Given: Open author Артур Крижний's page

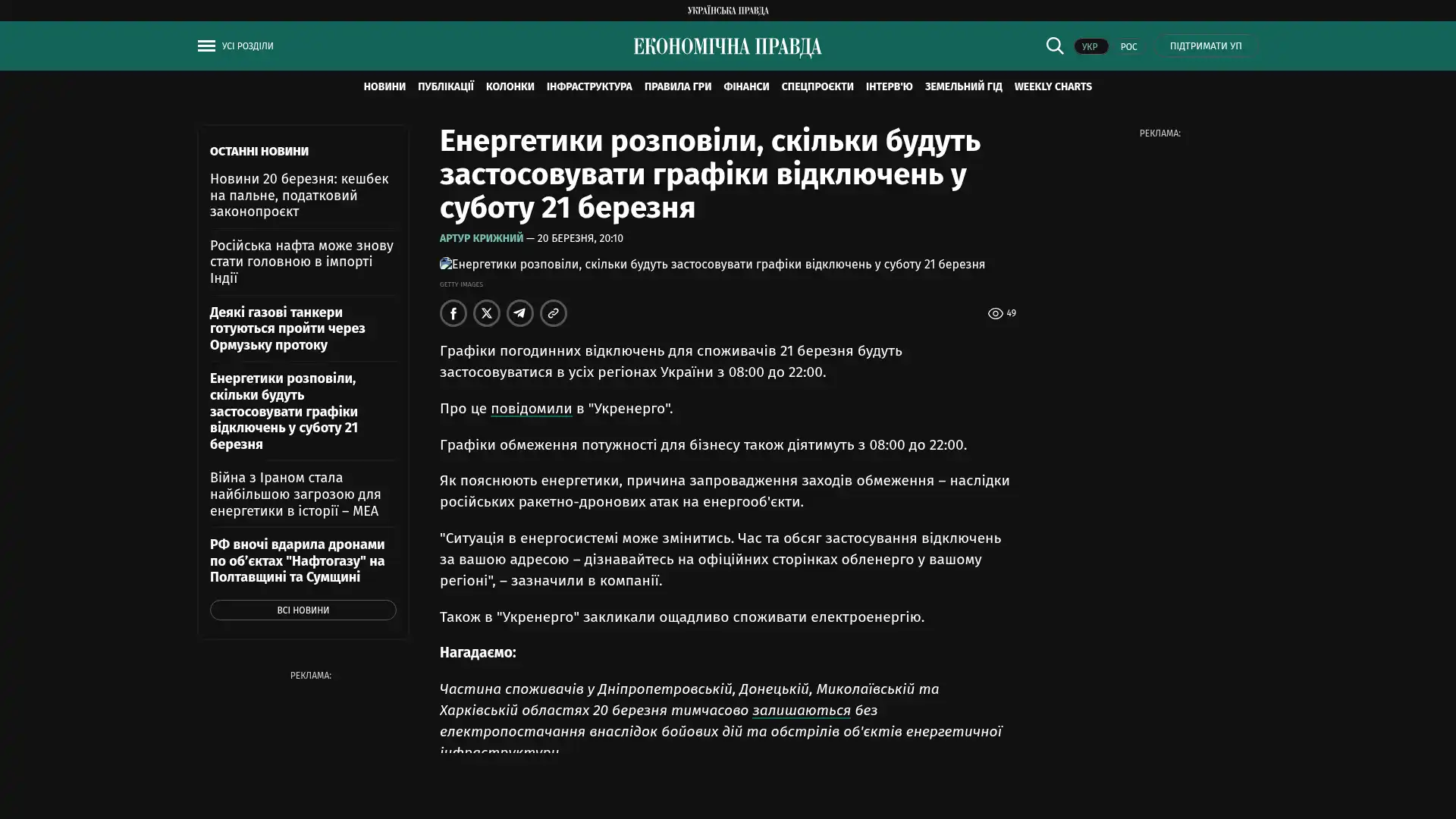Looking at the screenshot, I should tap(481, 239).
